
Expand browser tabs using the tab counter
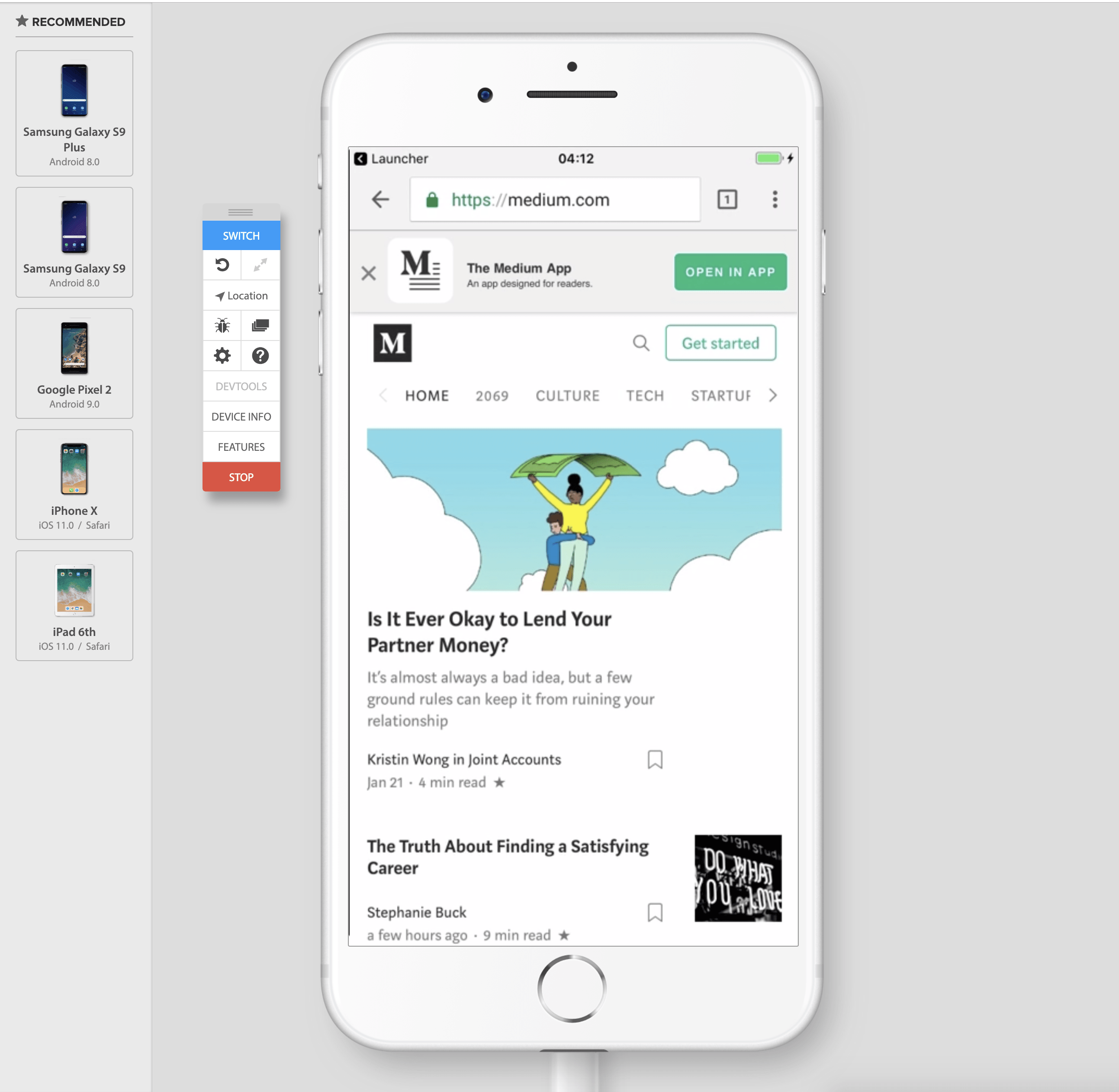tap(727, 199)
